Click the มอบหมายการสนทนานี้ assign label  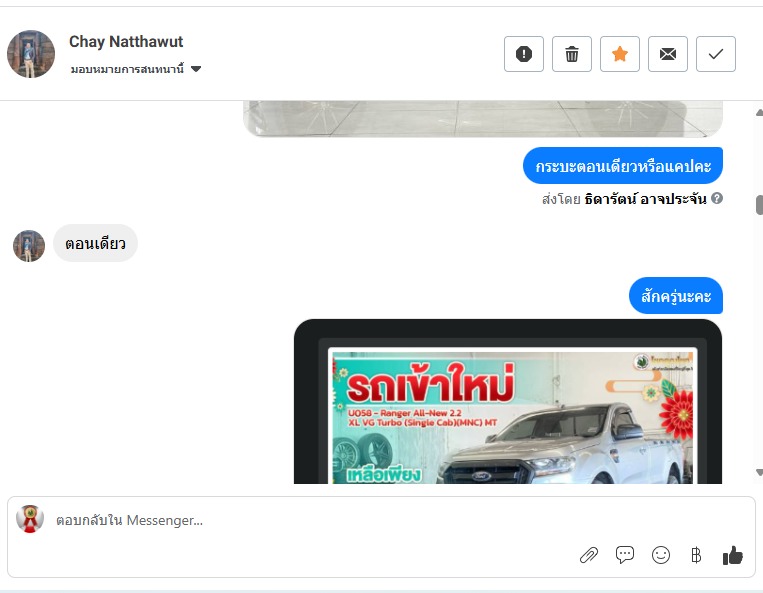(127, 69)
